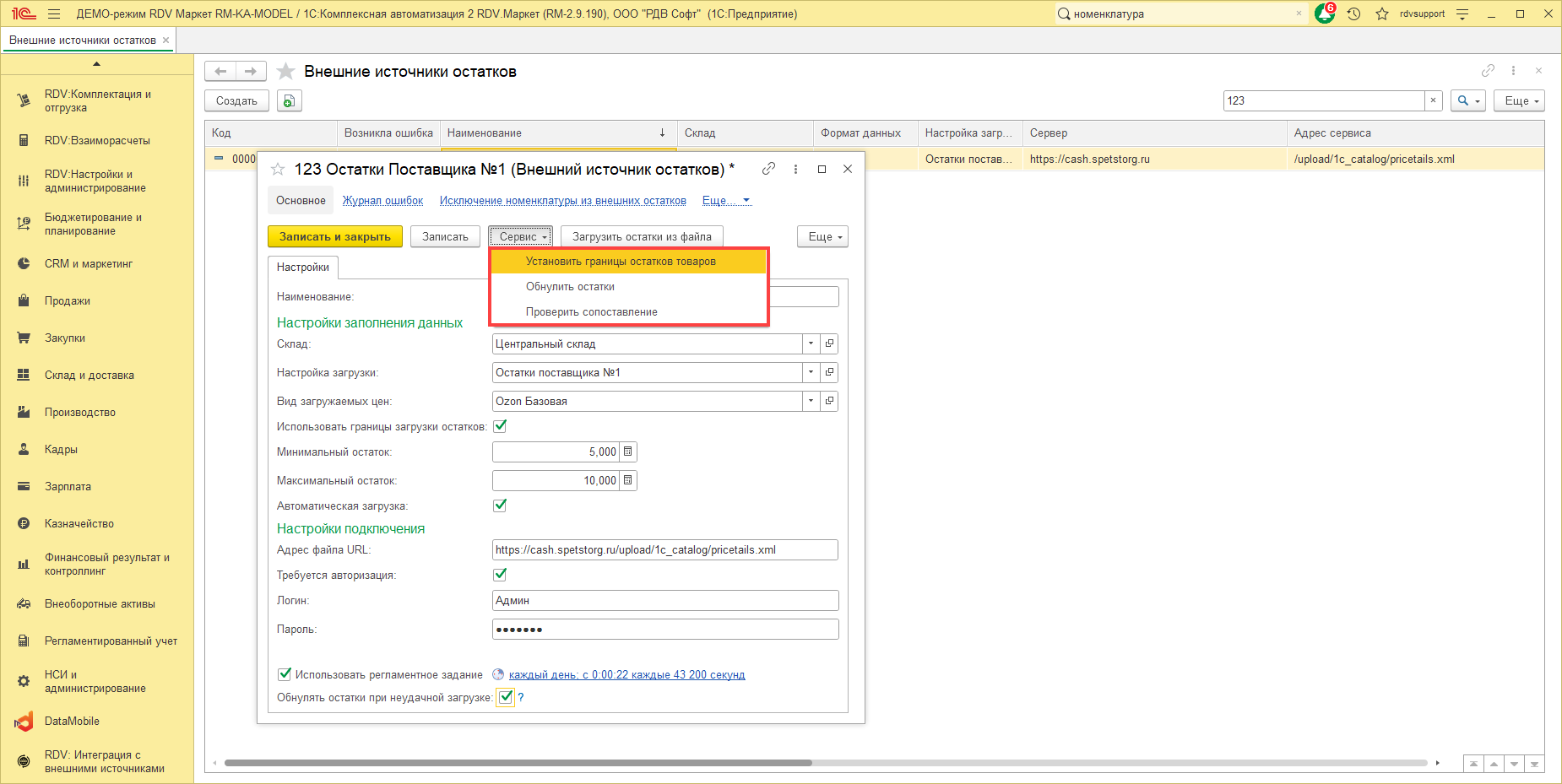The height and width of the screenshot is (784, 1562).
Task: Disable Требуется авторизация checkbox
Action: (x=500, y=575)
